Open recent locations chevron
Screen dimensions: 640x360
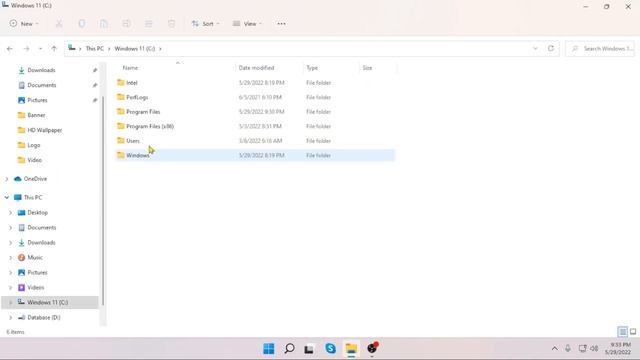[40, 49]
